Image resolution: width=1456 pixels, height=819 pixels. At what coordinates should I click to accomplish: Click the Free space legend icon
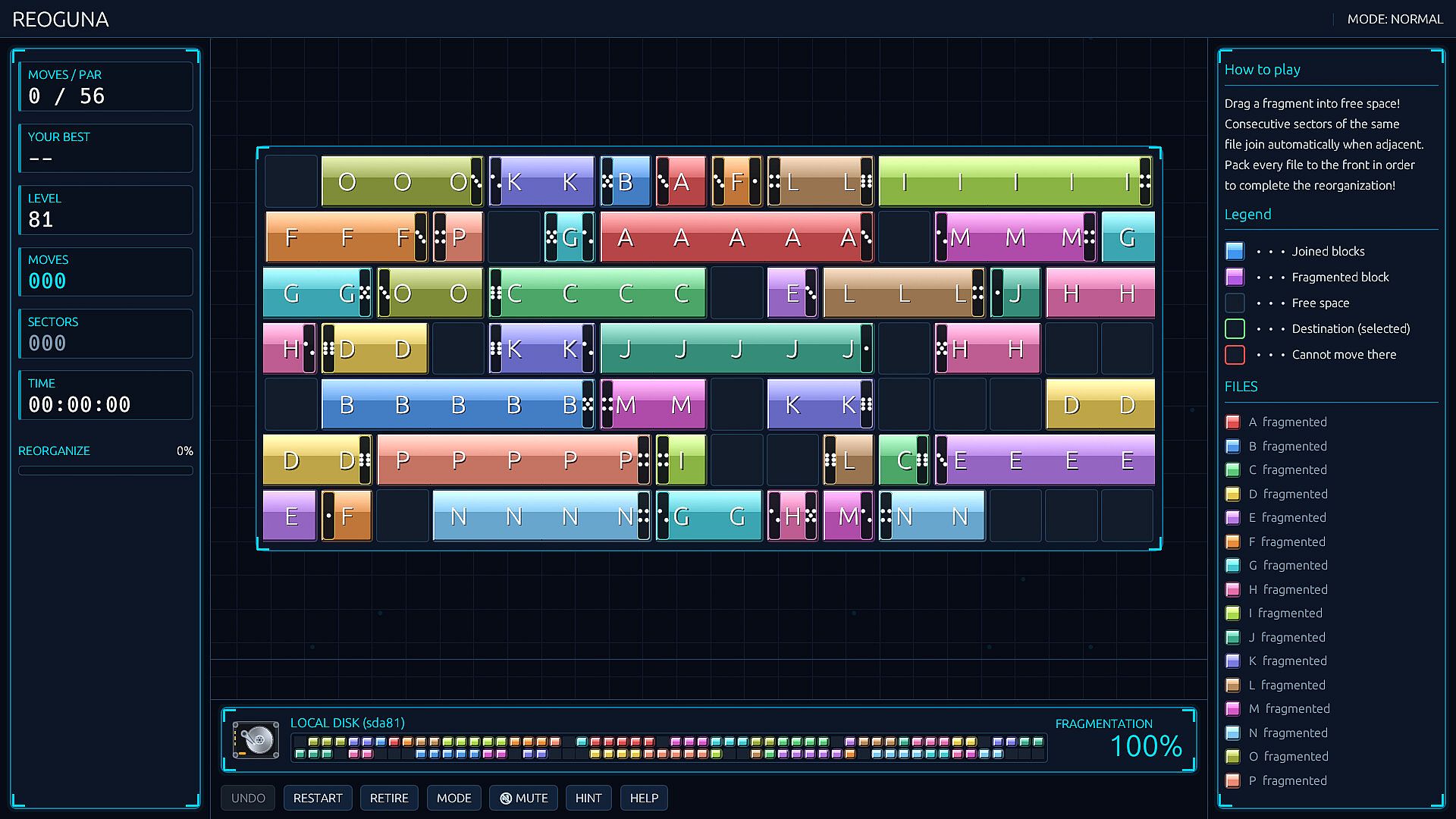1235,303
